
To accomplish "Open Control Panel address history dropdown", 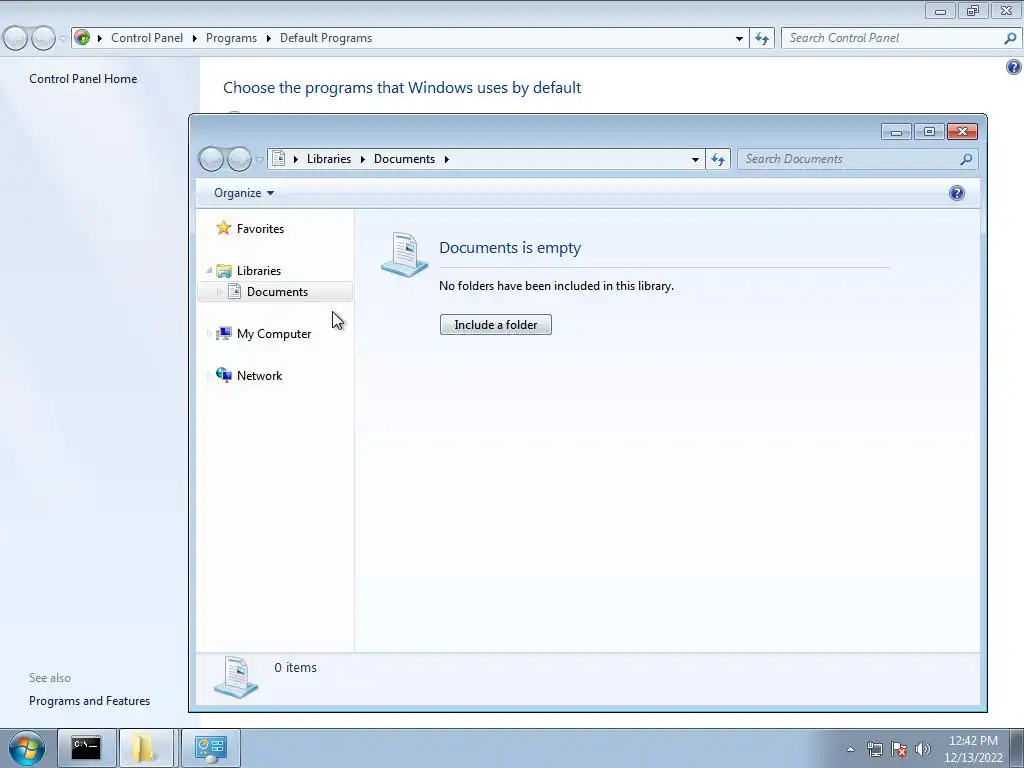I will pyautogui.click(x=739, y=39).
